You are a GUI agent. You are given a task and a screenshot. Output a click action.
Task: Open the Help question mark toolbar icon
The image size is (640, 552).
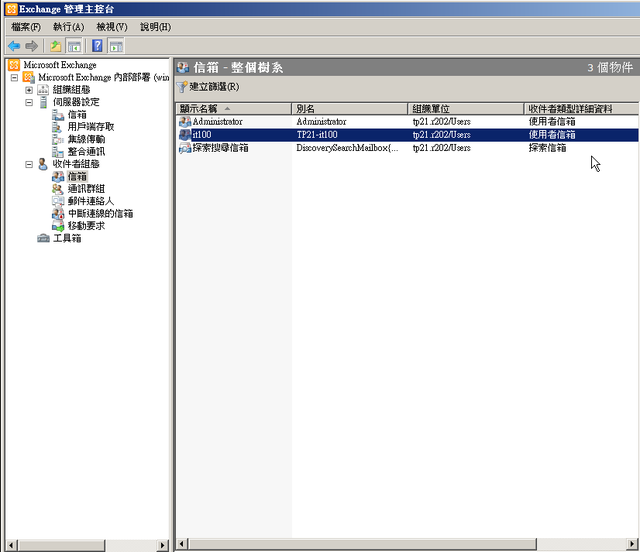pos(97,46)
